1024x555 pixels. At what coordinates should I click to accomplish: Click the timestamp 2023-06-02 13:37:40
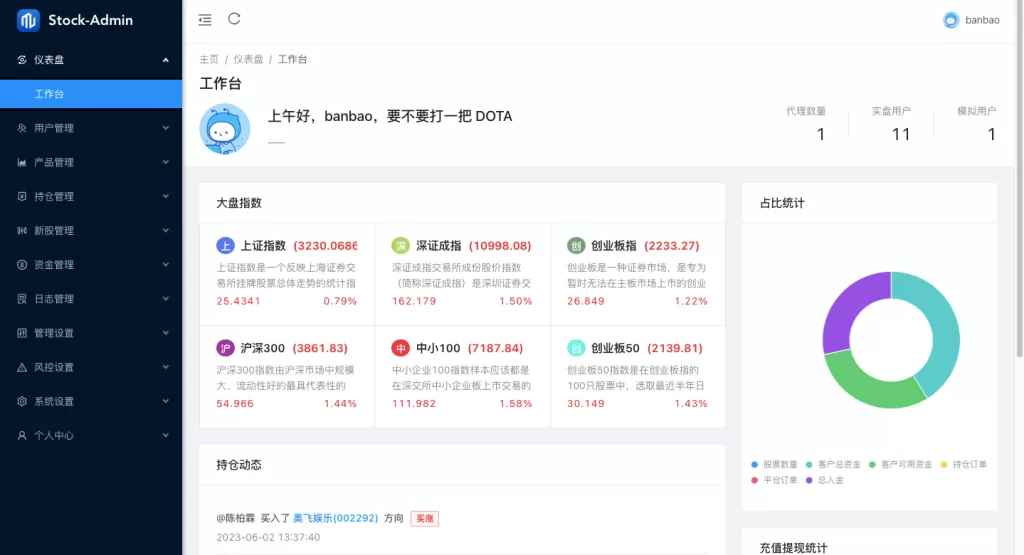coord(268,537)
